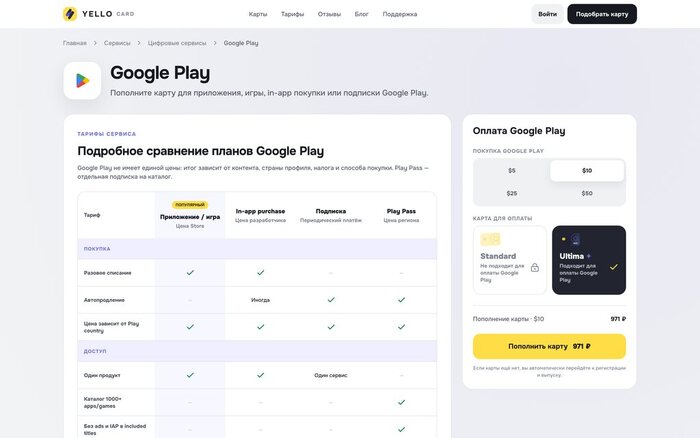Click the Войти button
The width and height of the screenshot is (700, 438).
(547, 14)
